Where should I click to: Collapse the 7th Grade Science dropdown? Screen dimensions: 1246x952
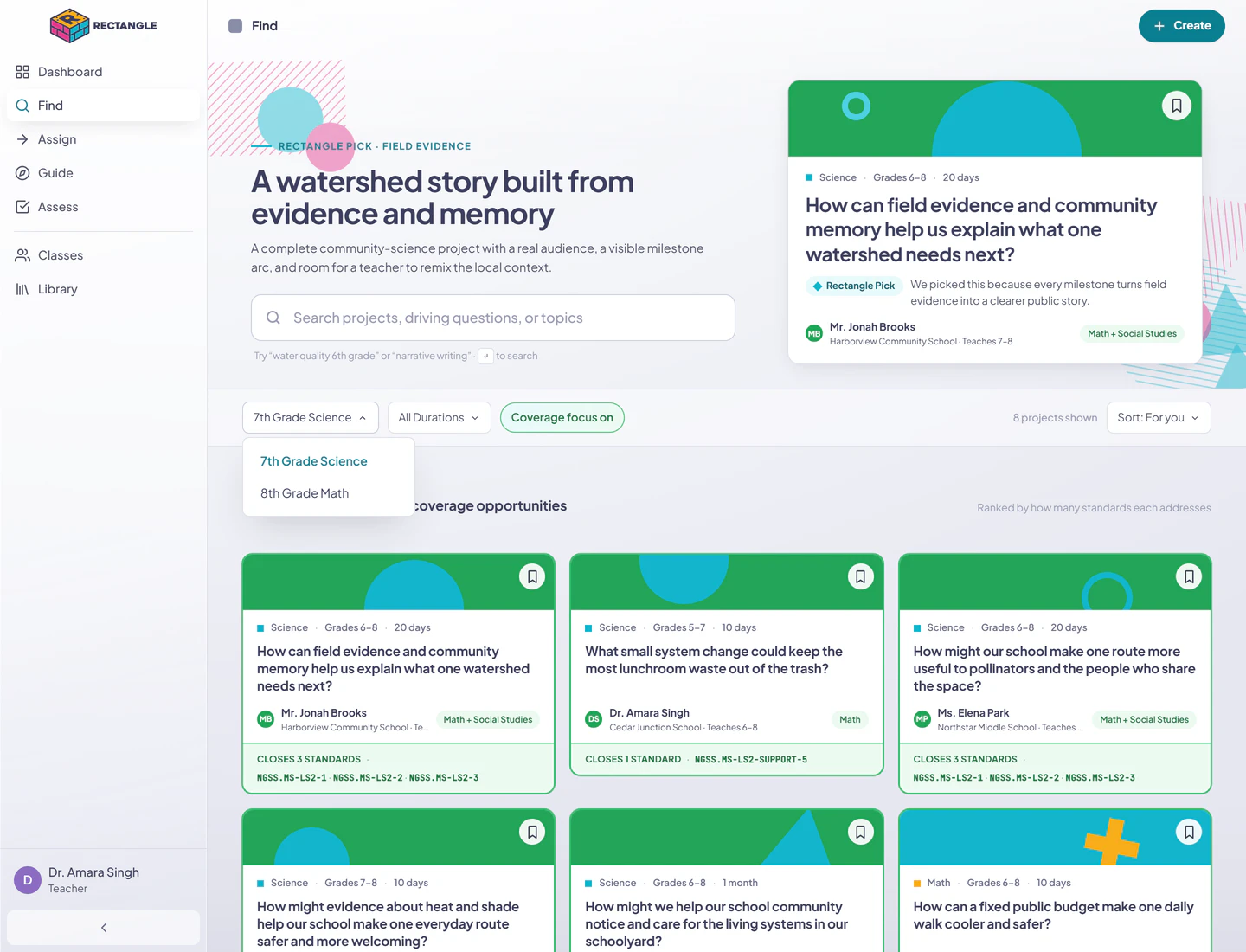tap(311, 418)
